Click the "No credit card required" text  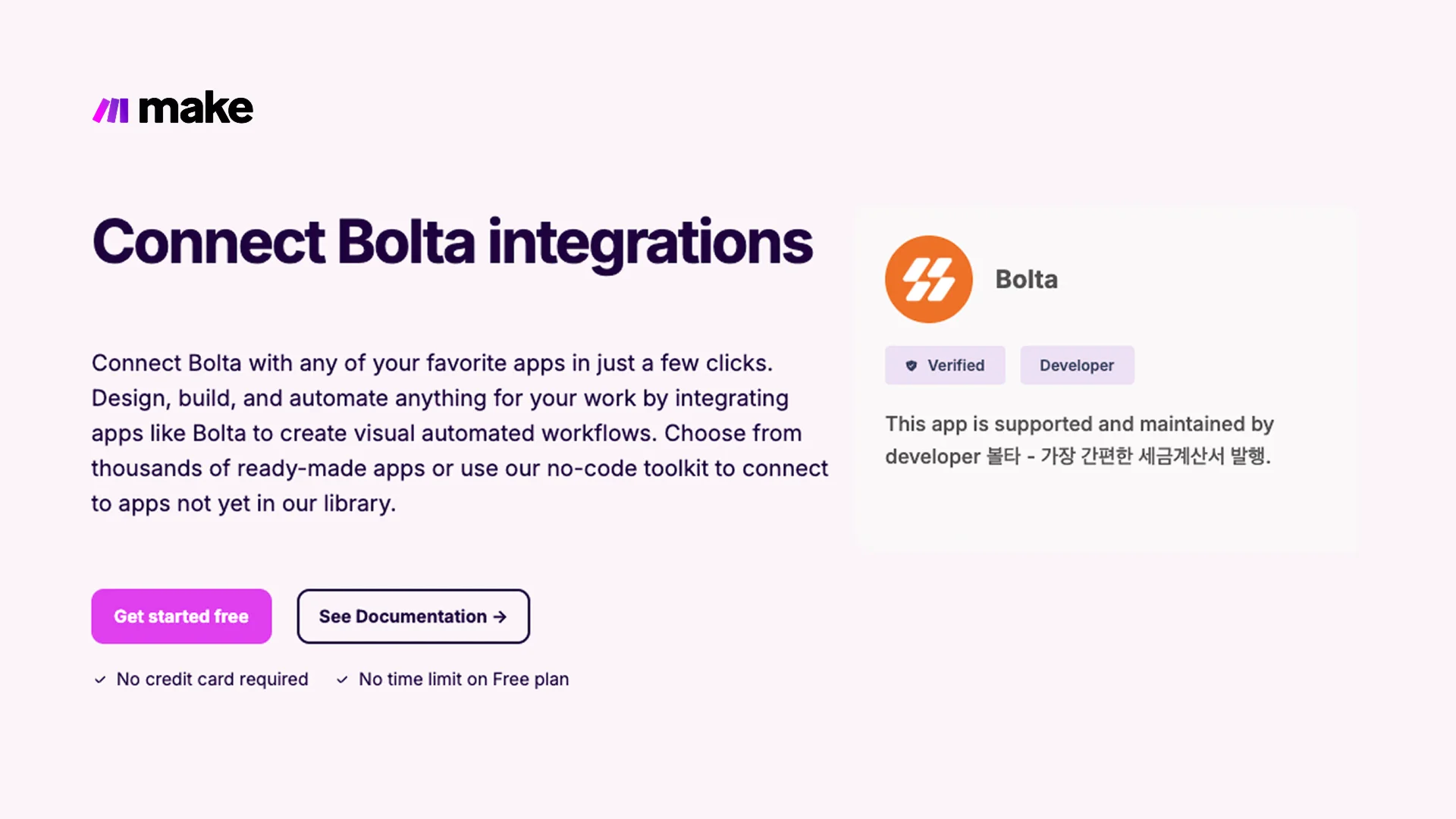click(212, 679)
